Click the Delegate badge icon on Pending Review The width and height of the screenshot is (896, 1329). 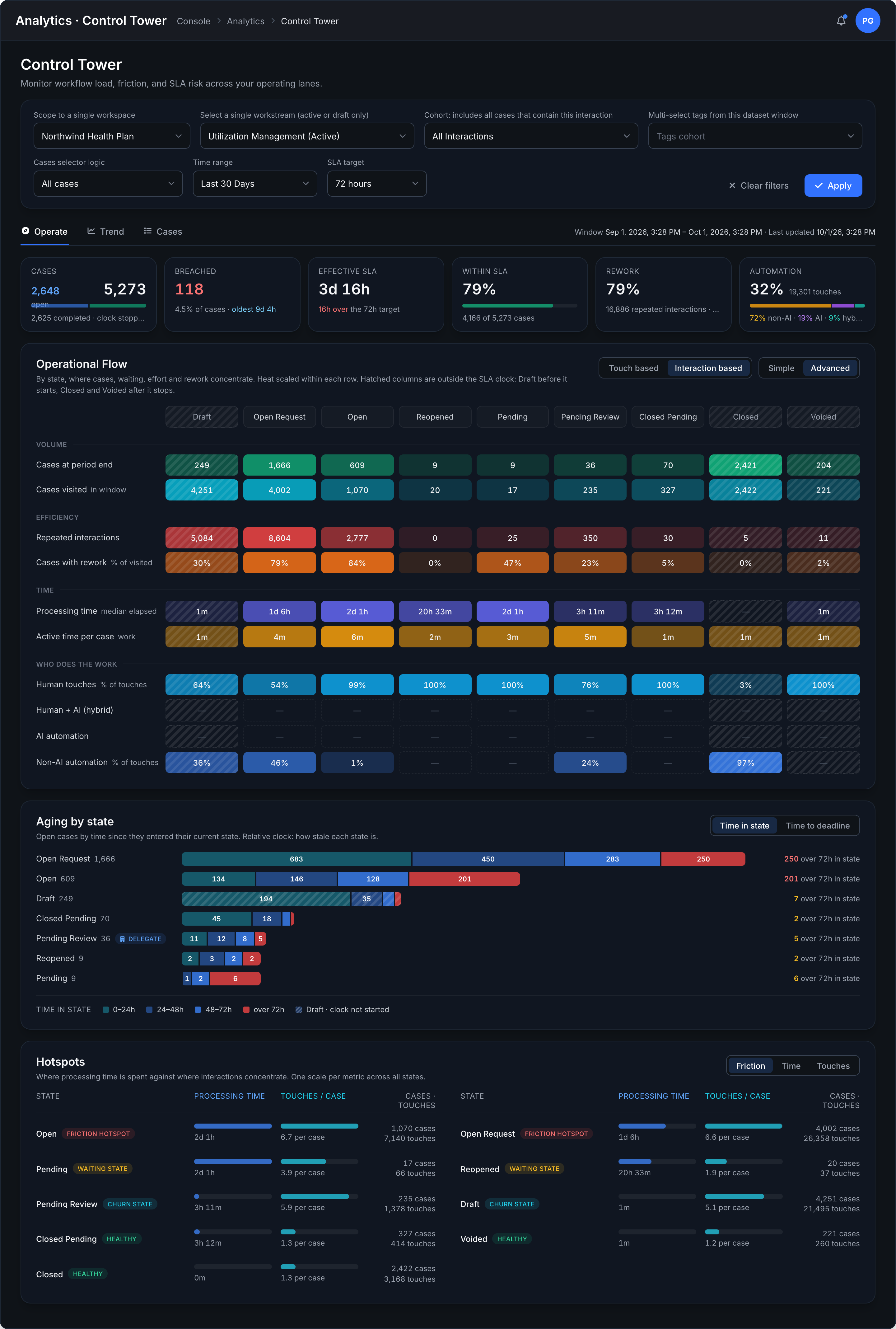[x=122, y=939]
